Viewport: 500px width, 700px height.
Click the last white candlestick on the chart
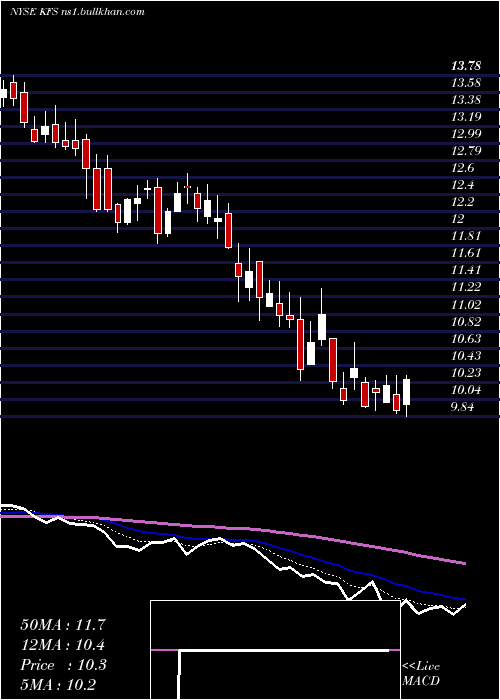coord(406,392)
